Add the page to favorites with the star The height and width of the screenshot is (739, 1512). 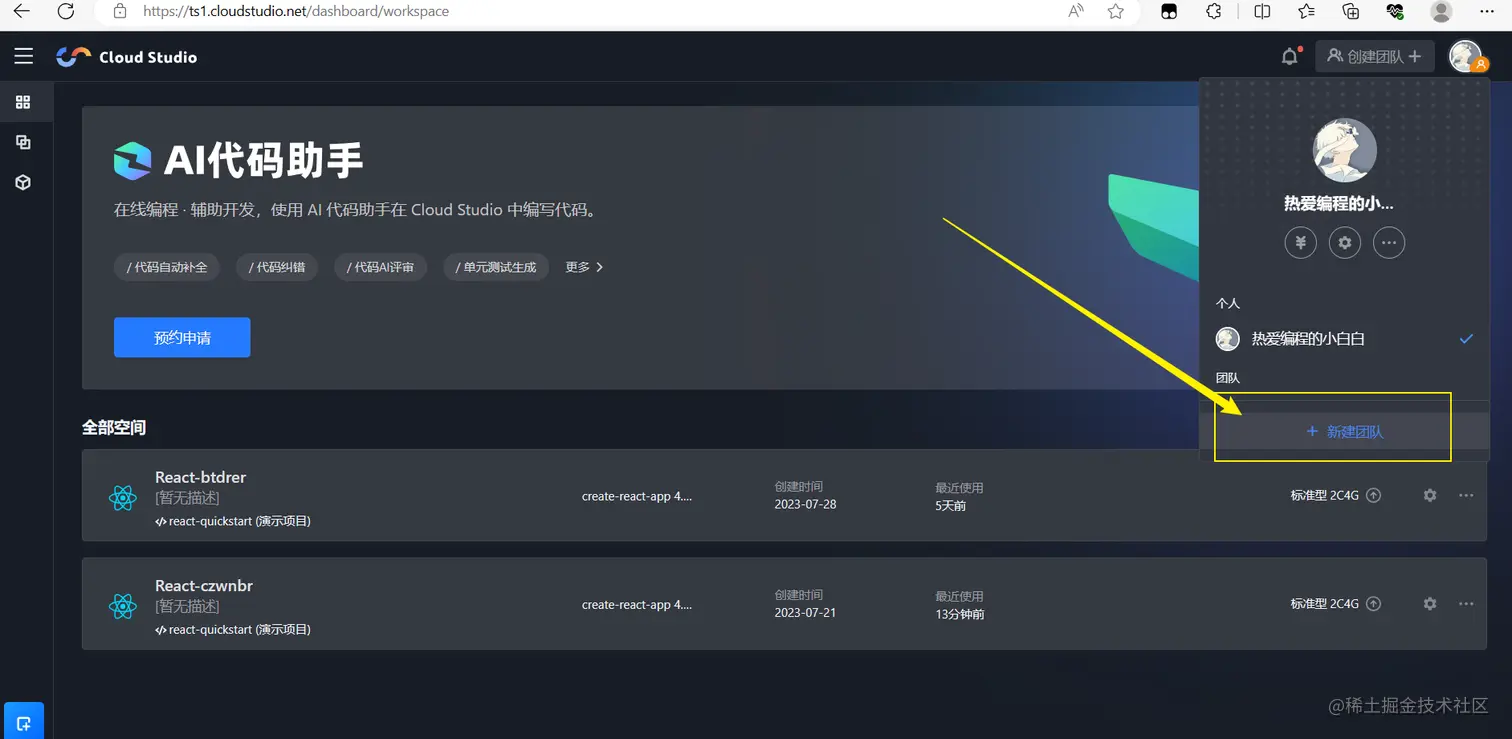tap(1116, 12)
